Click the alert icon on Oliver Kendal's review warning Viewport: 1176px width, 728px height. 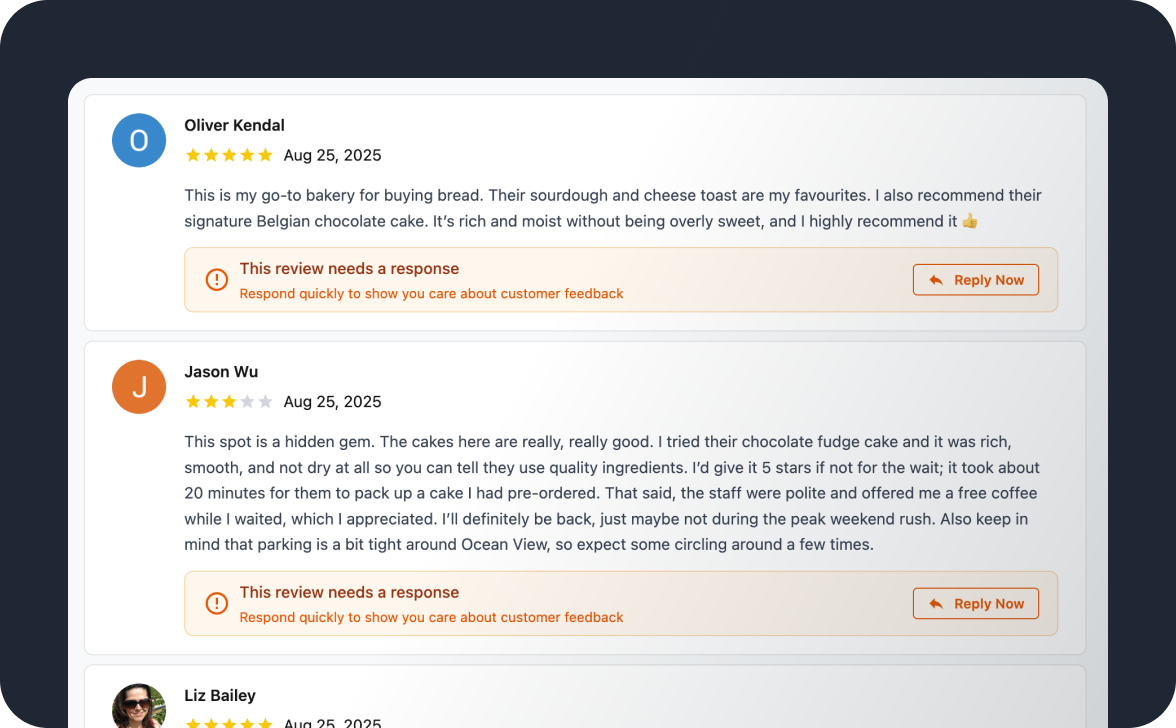point(217,280)
